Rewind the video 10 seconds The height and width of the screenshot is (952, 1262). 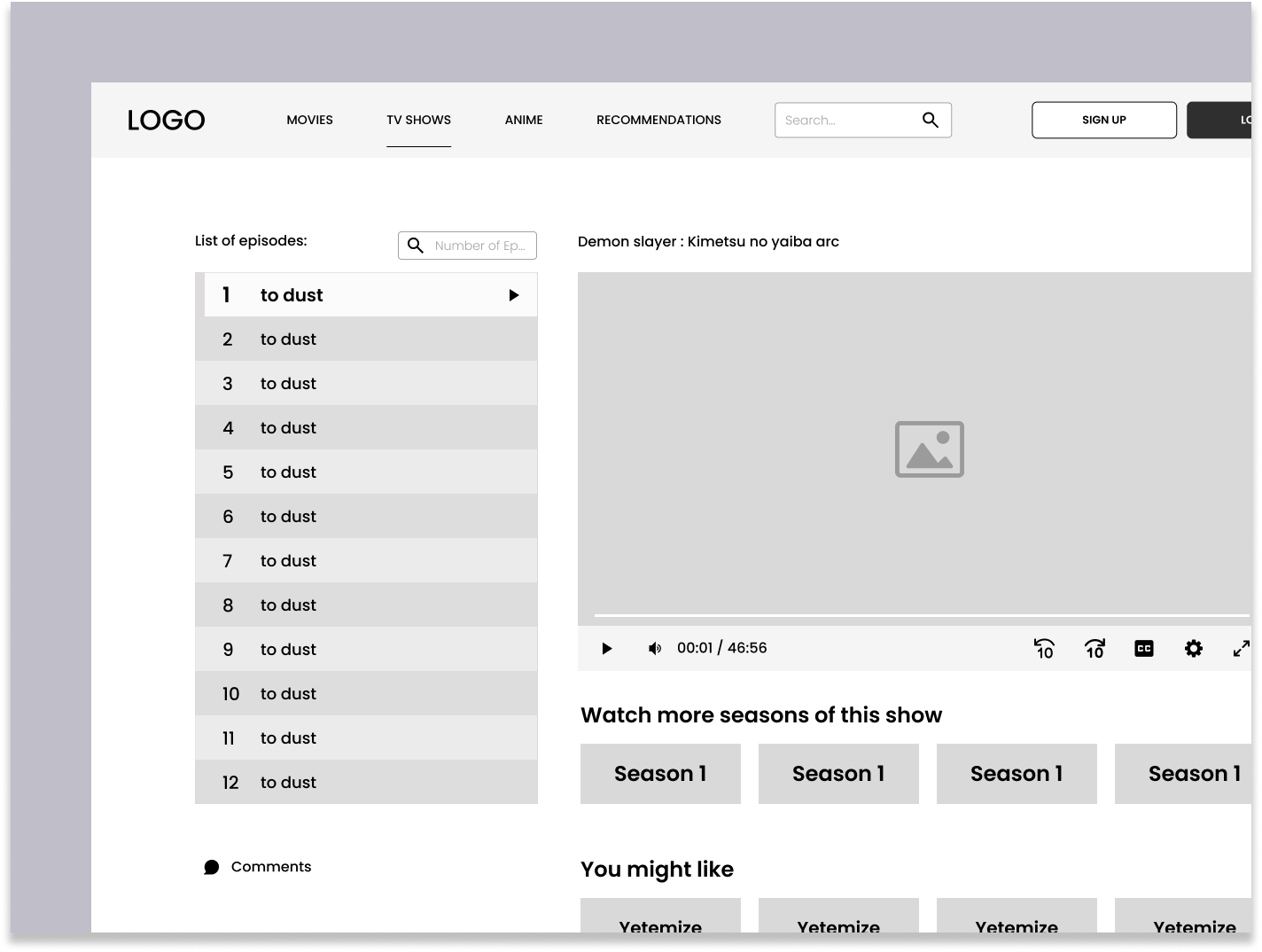click(1044, 648)
